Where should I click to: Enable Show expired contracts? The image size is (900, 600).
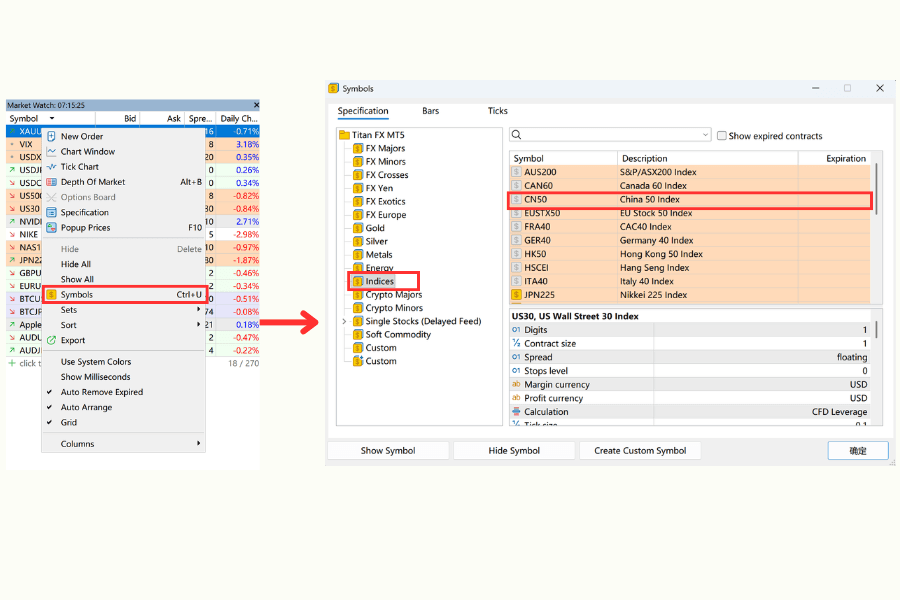coord(721,132)
